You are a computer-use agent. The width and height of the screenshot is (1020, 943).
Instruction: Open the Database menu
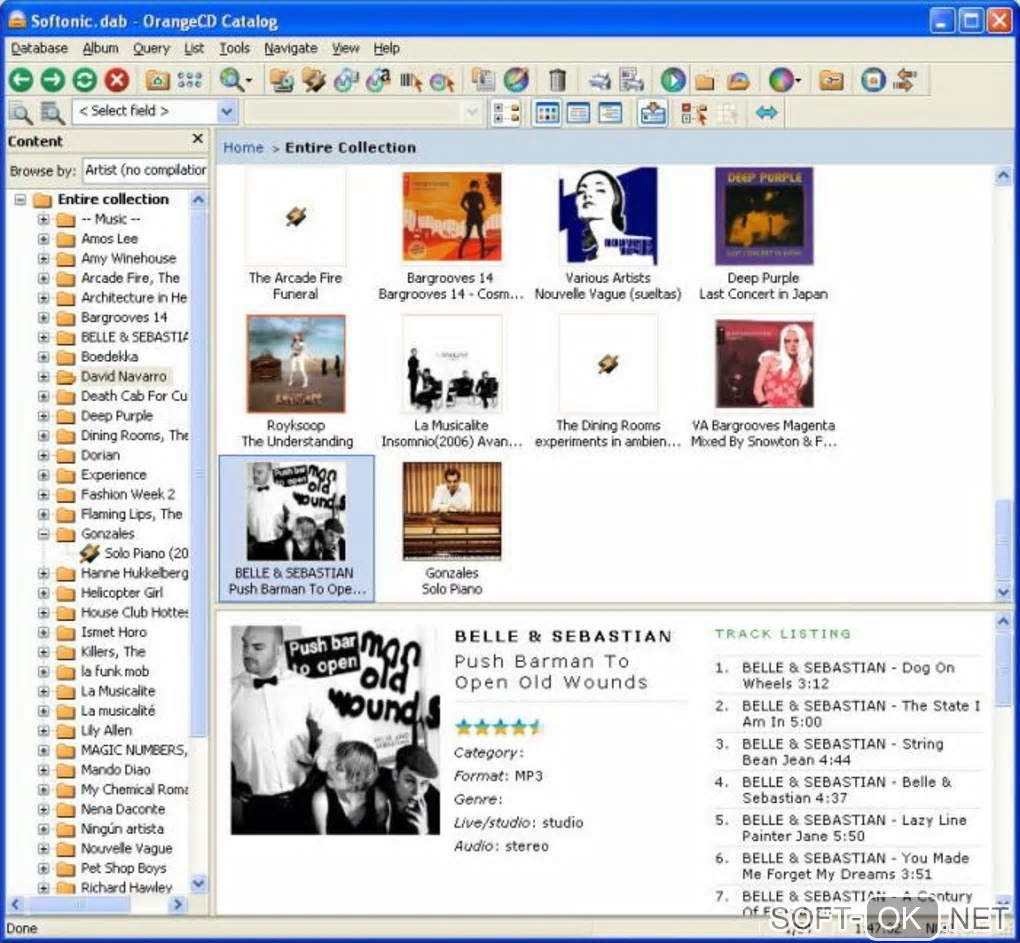click(x=39, y=48)
